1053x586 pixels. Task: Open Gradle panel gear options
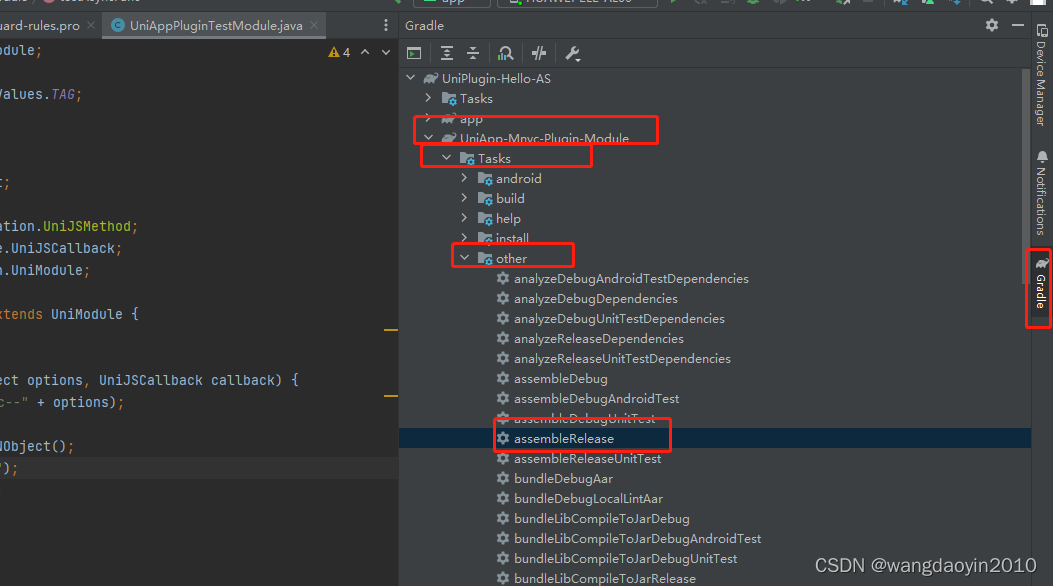click(992, 26)
